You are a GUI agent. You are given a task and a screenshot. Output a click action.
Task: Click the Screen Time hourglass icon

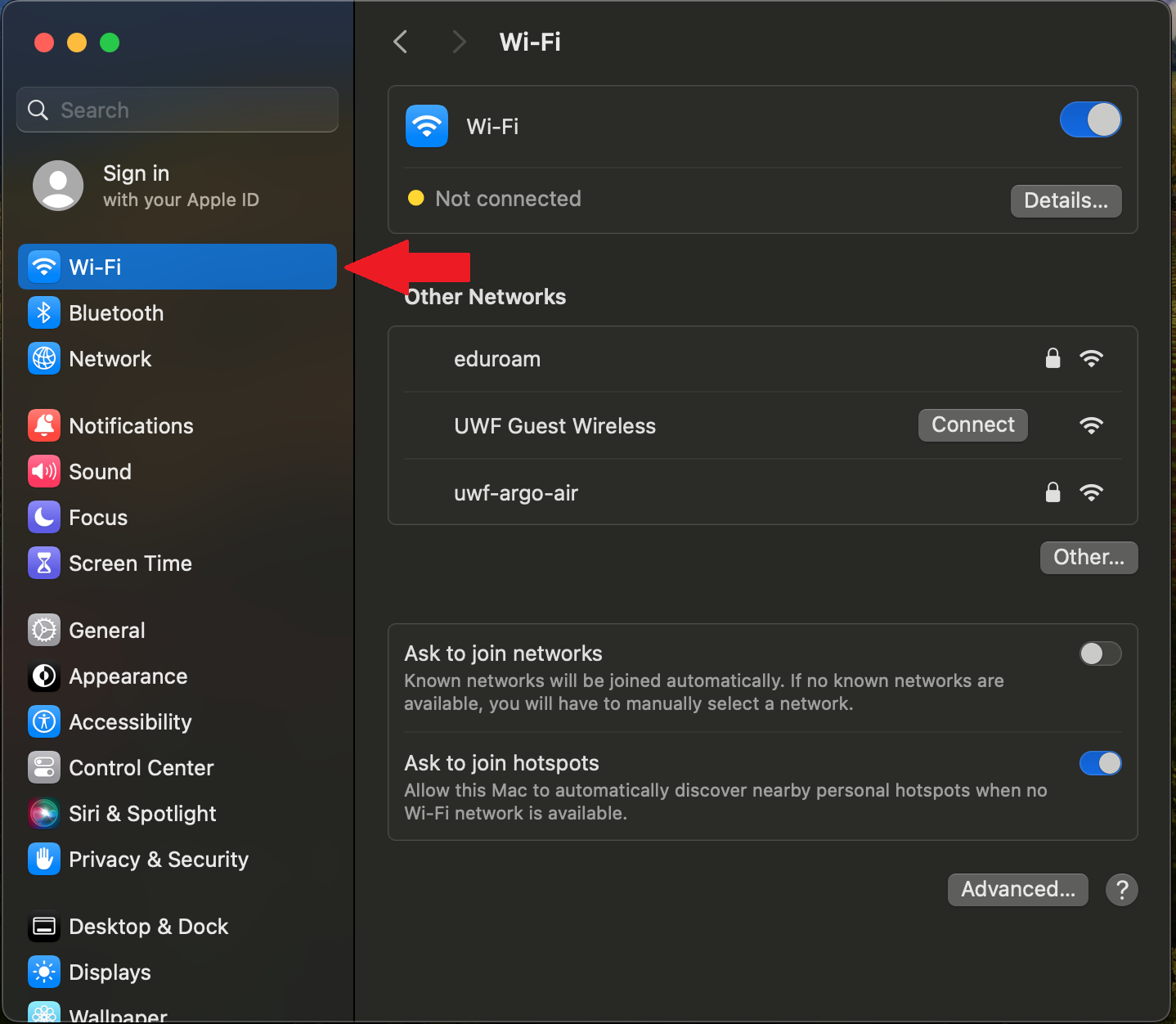(44, 563)
